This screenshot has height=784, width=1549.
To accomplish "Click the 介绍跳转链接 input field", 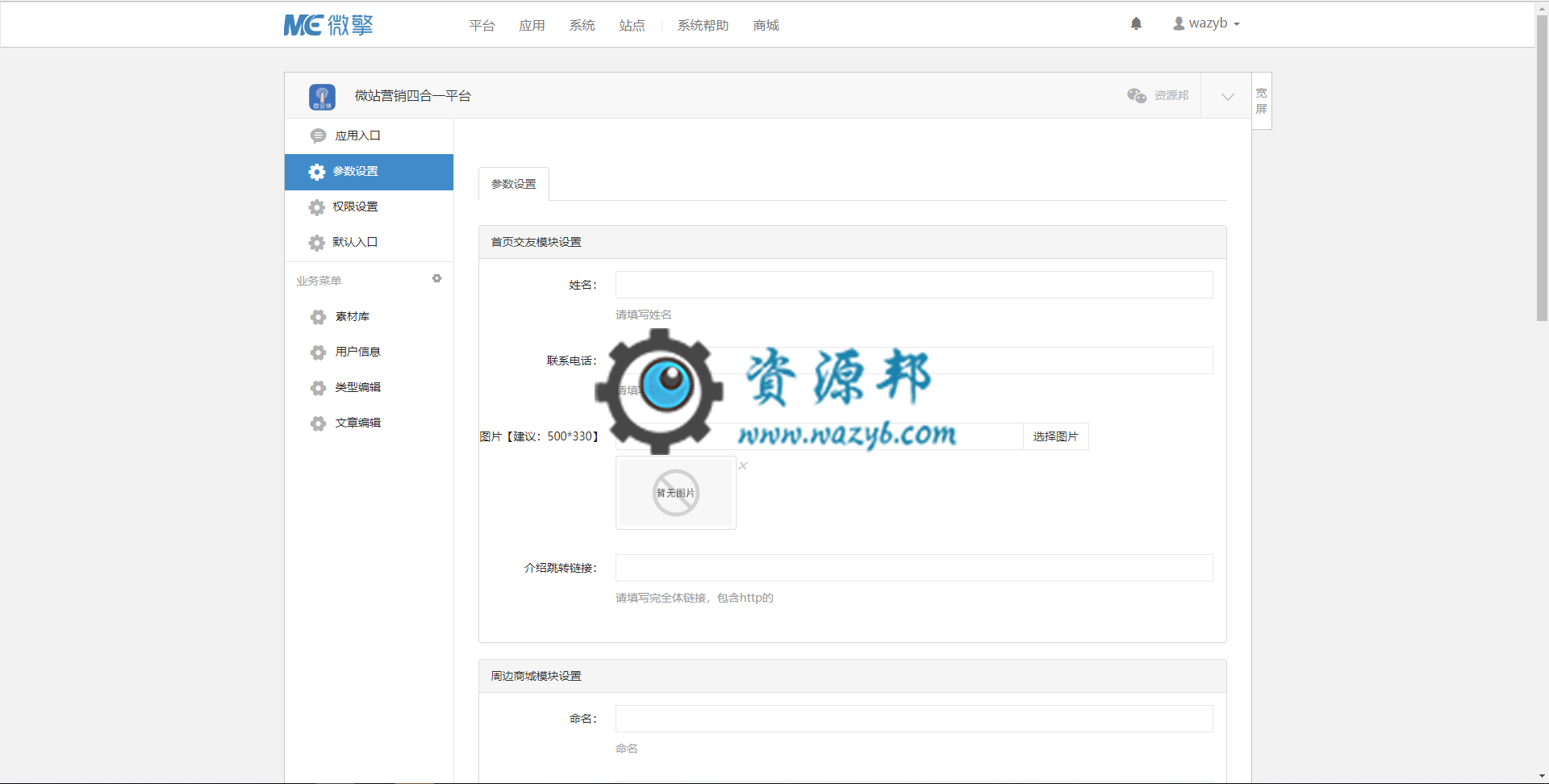I will point(914,568).
